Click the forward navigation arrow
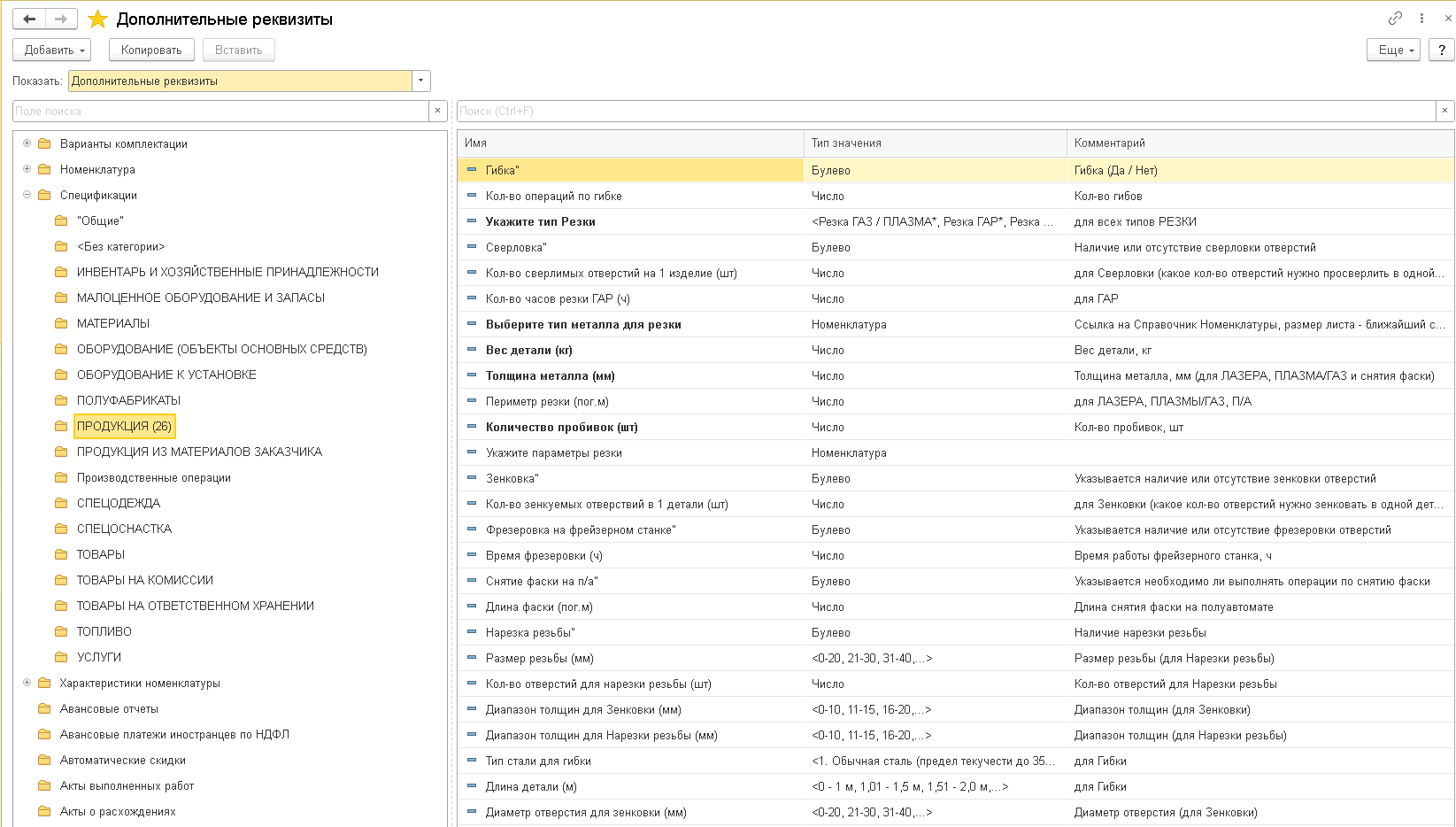 click(x=60, y=19)
